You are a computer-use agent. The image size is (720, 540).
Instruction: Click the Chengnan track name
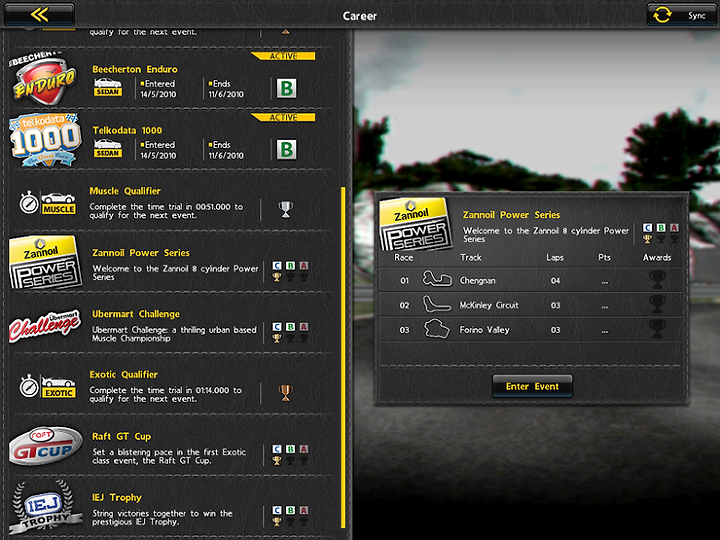coord(478,281)
